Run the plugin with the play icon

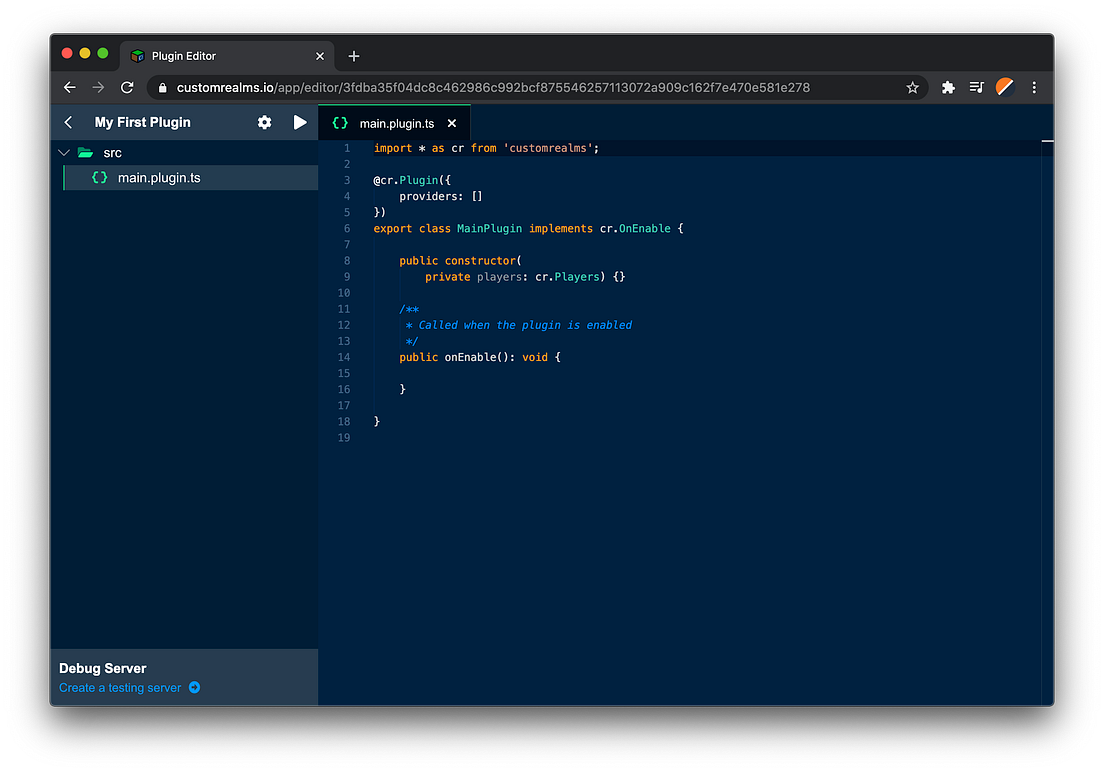(x=300, y=122)
